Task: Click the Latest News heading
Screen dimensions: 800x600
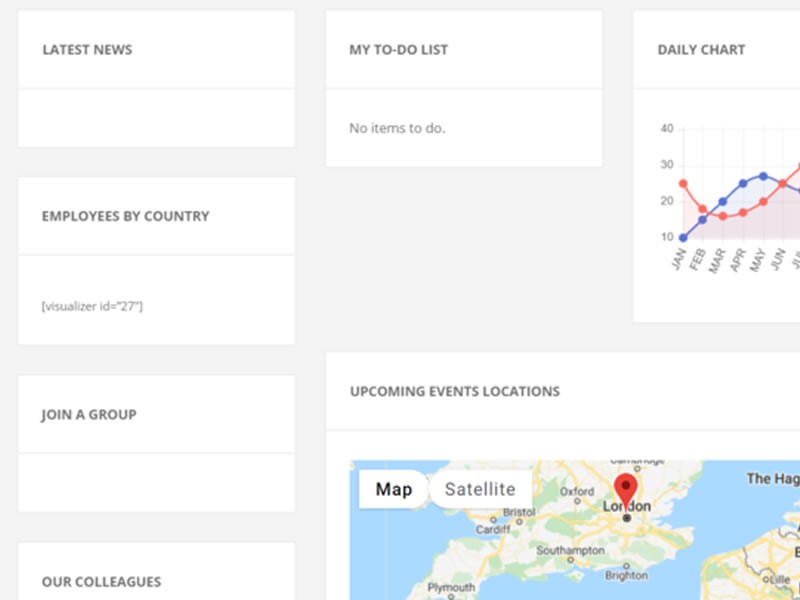Action: point(87,49)
